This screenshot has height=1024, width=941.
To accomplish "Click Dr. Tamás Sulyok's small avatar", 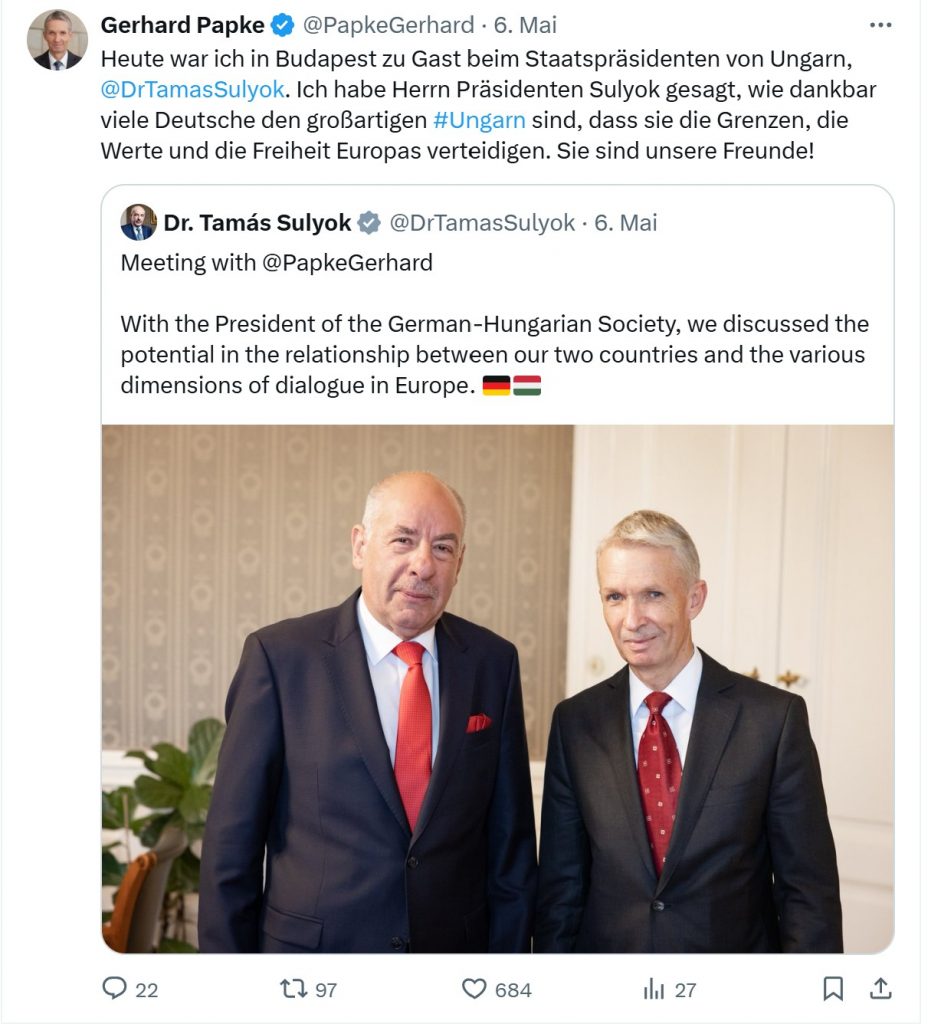I will click(138, 222).
